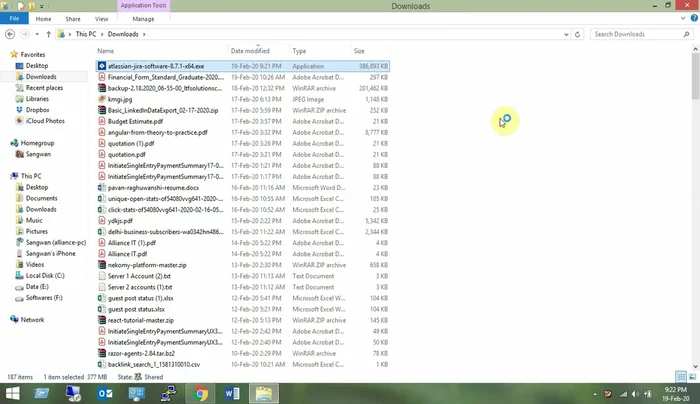
Task: Click scrollbar down arrow
Action: click(x=696, y=366)
